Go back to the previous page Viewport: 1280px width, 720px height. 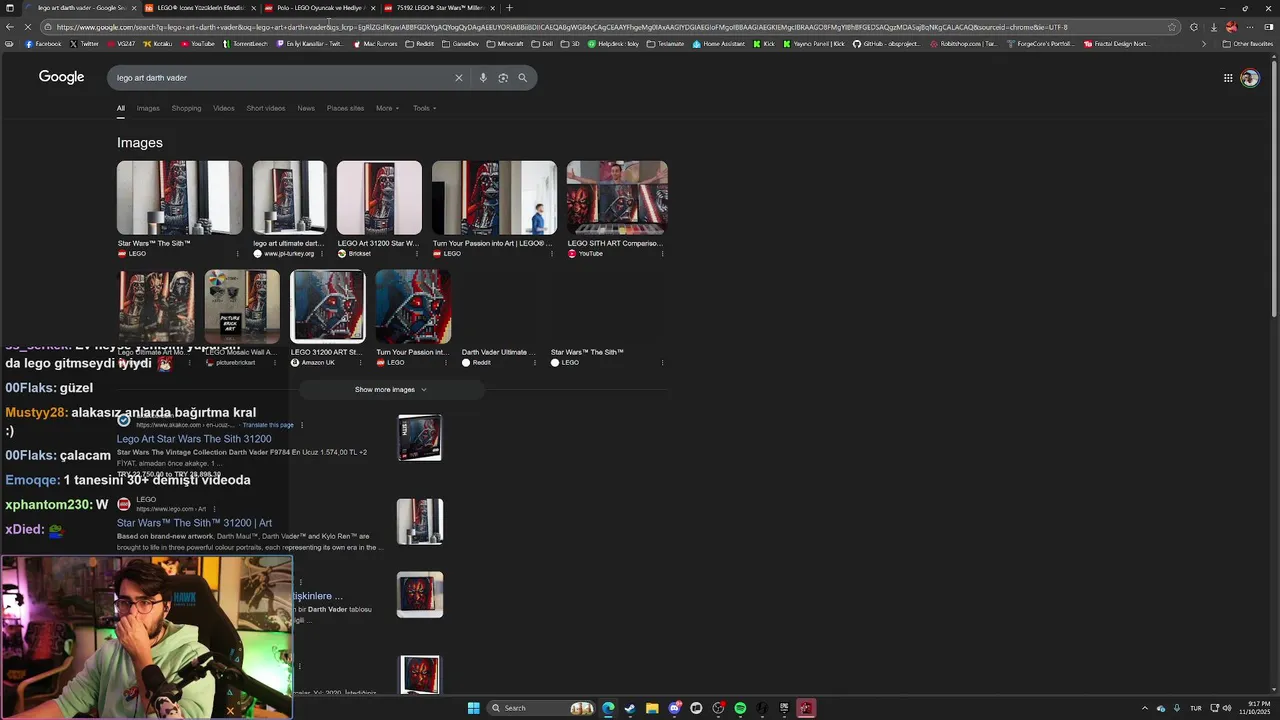[x=10, y=27]
